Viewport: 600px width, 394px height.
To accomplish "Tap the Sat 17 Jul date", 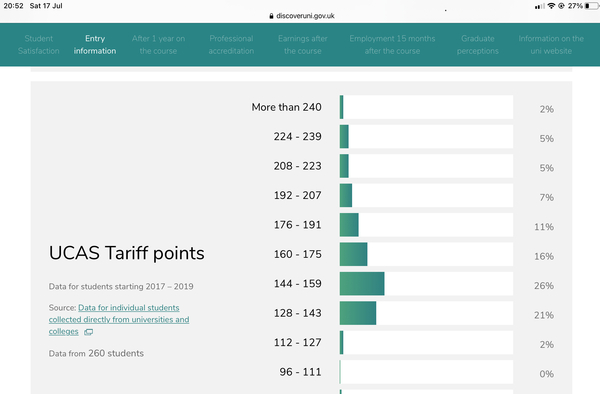I will [46, 6].
